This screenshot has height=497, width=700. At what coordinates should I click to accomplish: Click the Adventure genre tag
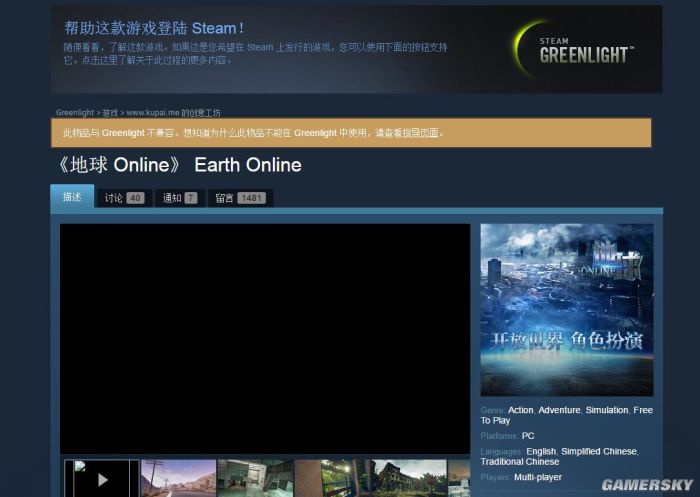tap(559, 410)
